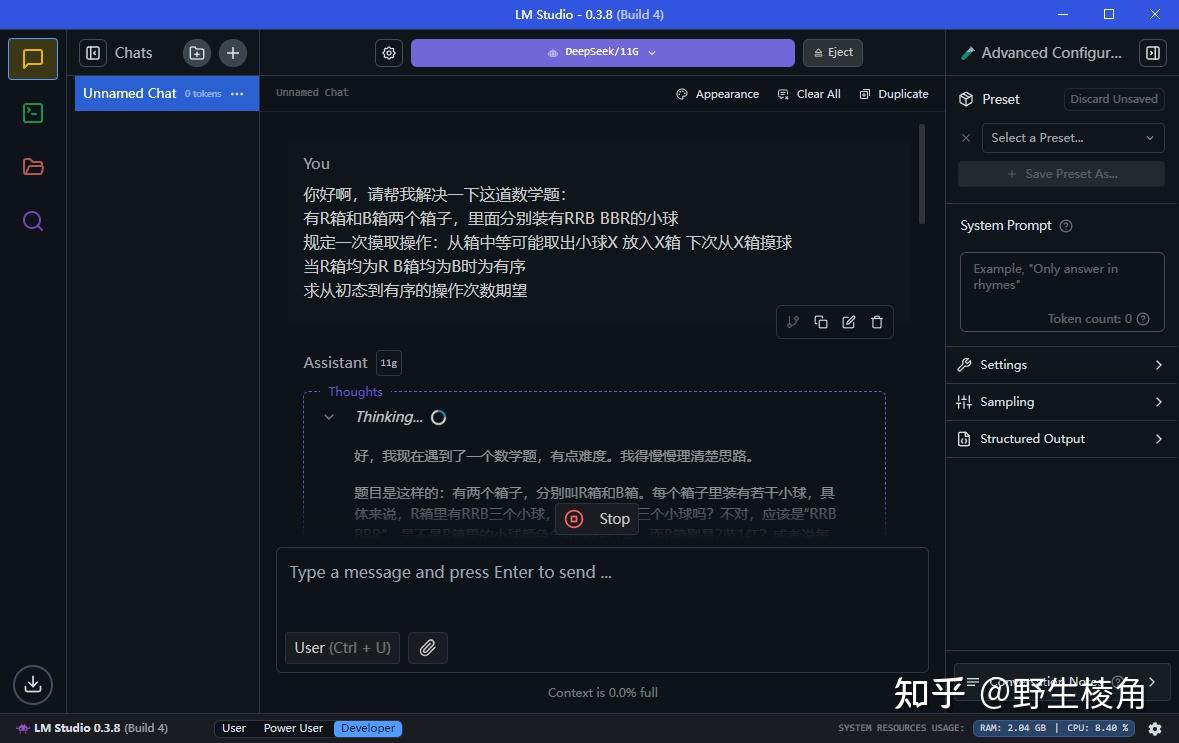Image resolution: width=1179 pixels, height=743 pixels.
Task: Expand the Conversation Notes panel
Action: coord(1062,681)
